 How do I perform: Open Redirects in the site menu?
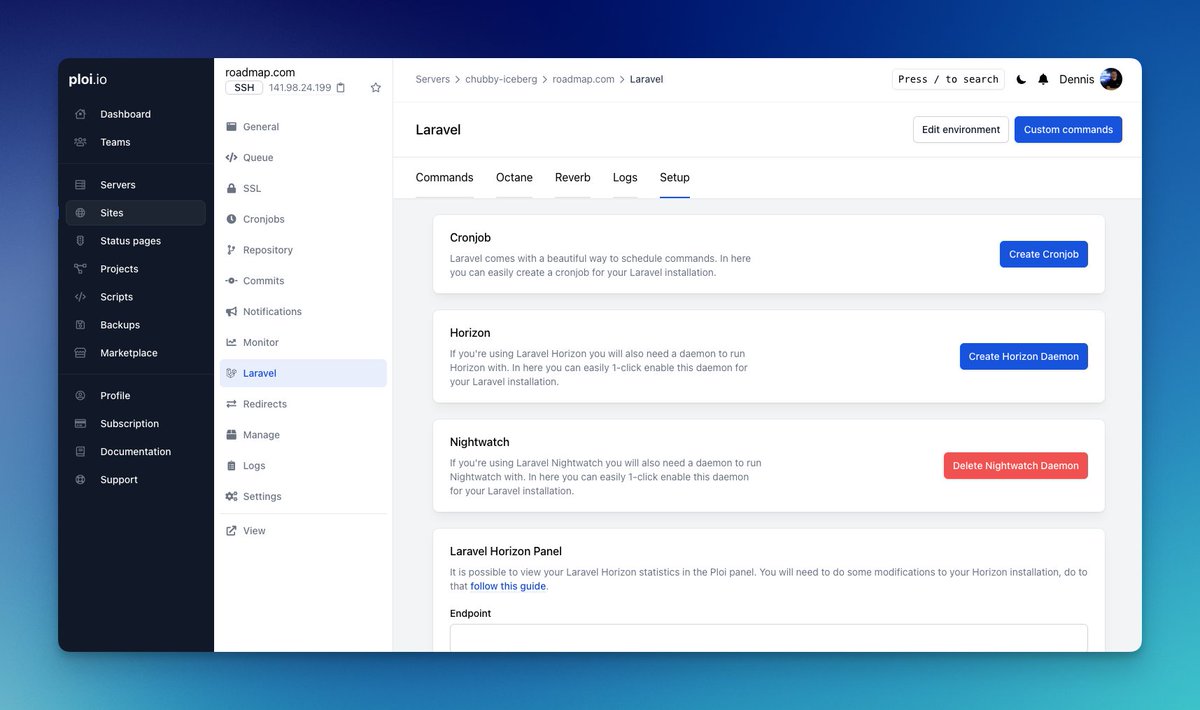pos(303,404)
